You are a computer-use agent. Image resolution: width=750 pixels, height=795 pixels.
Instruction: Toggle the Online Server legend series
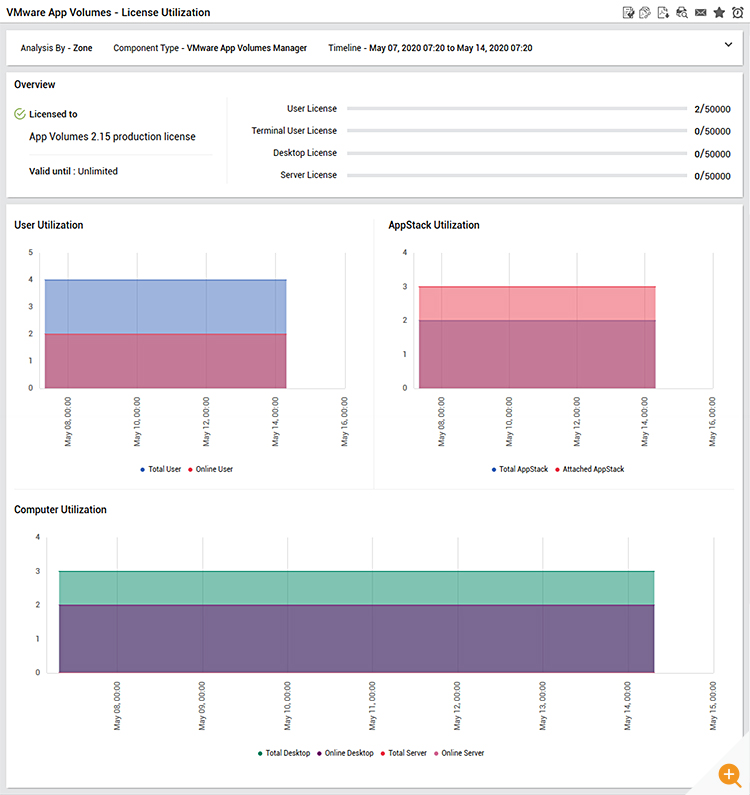459,753
